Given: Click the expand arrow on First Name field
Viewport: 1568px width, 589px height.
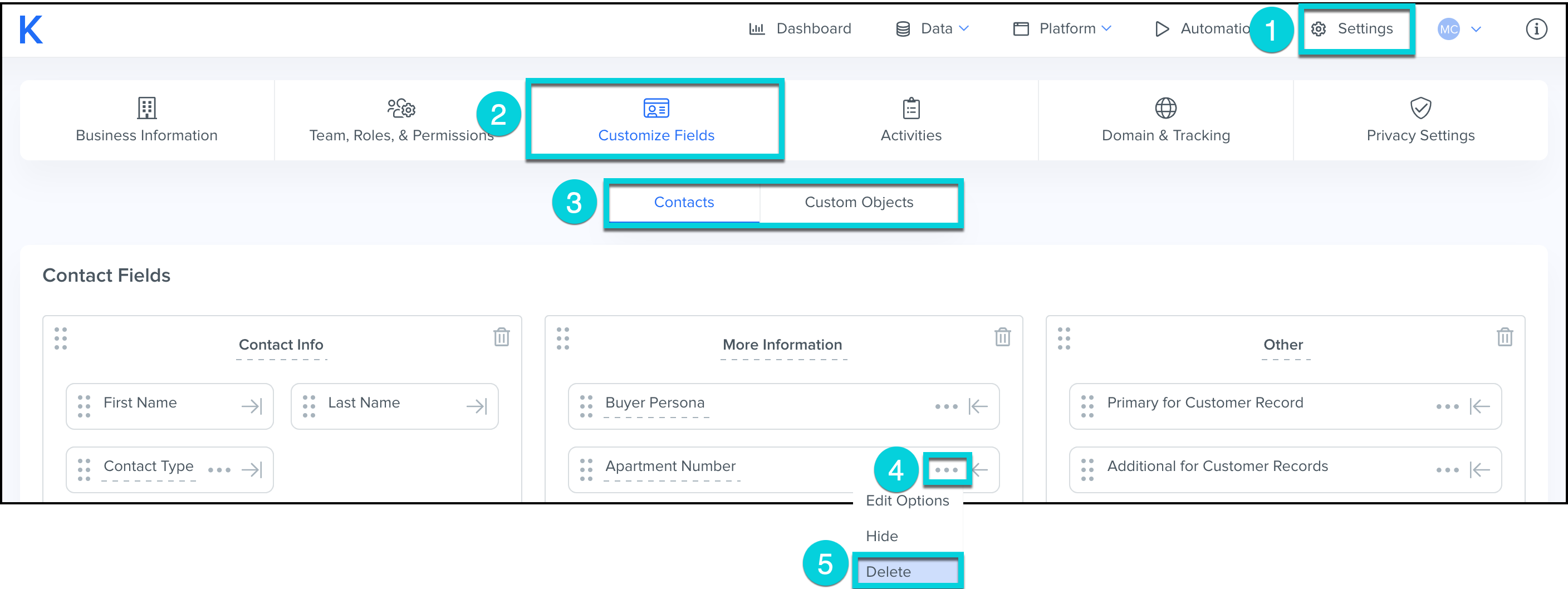Looking at the screenshot, I should pos(251,406).
